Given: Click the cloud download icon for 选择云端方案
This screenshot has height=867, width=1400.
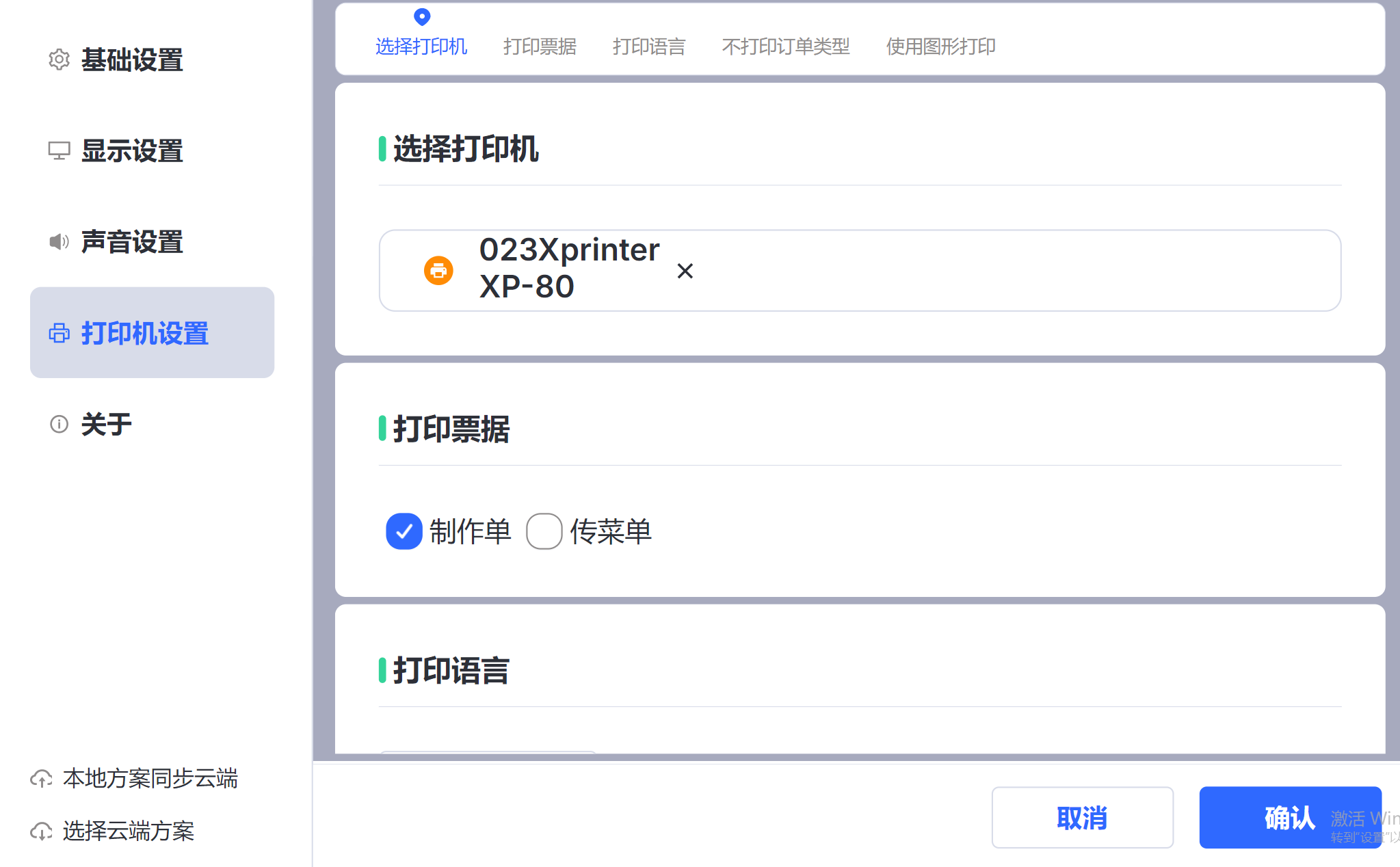Looking at the screenshot, I should 41,831.
